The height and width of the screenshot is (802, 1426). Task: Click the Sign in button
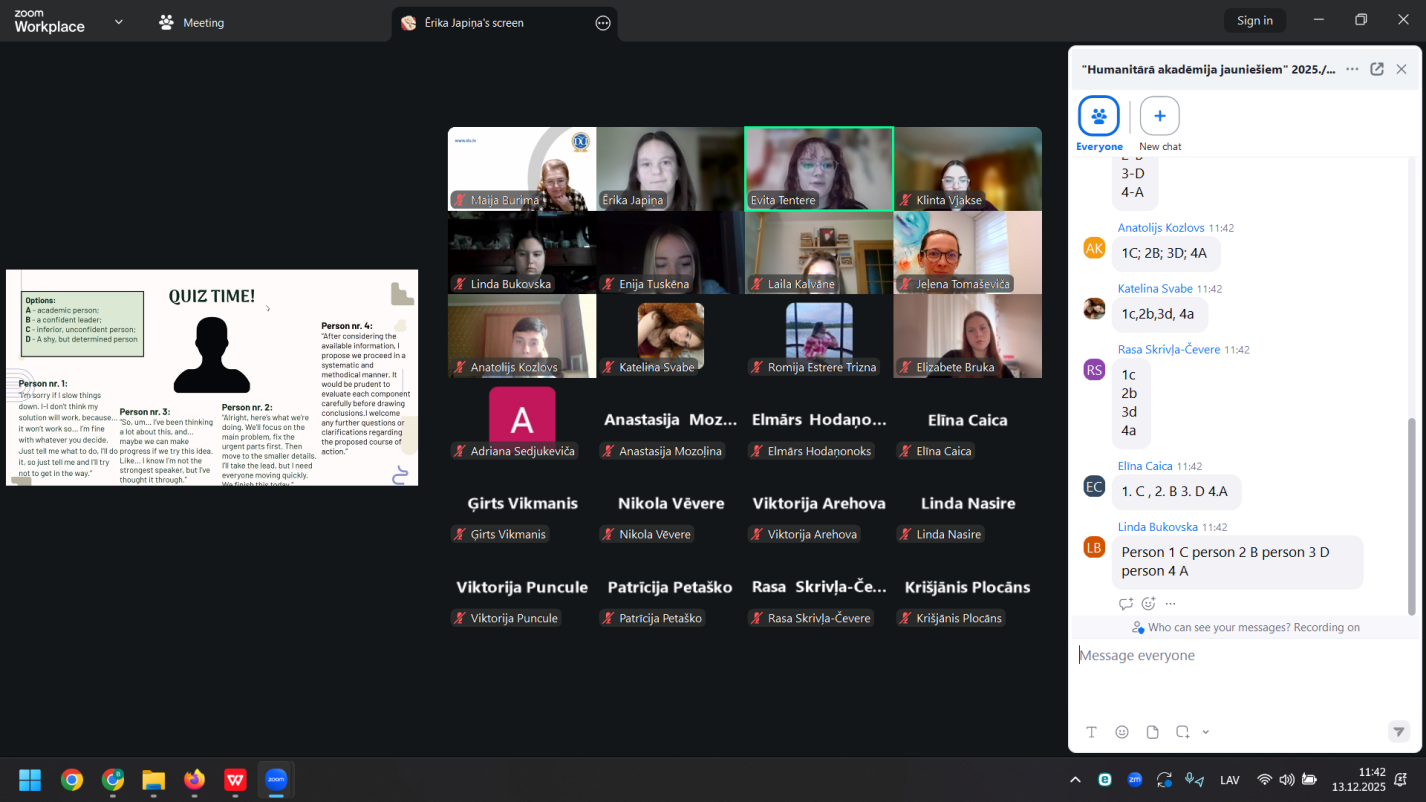pyautogui.click(x=1254, y=21)
